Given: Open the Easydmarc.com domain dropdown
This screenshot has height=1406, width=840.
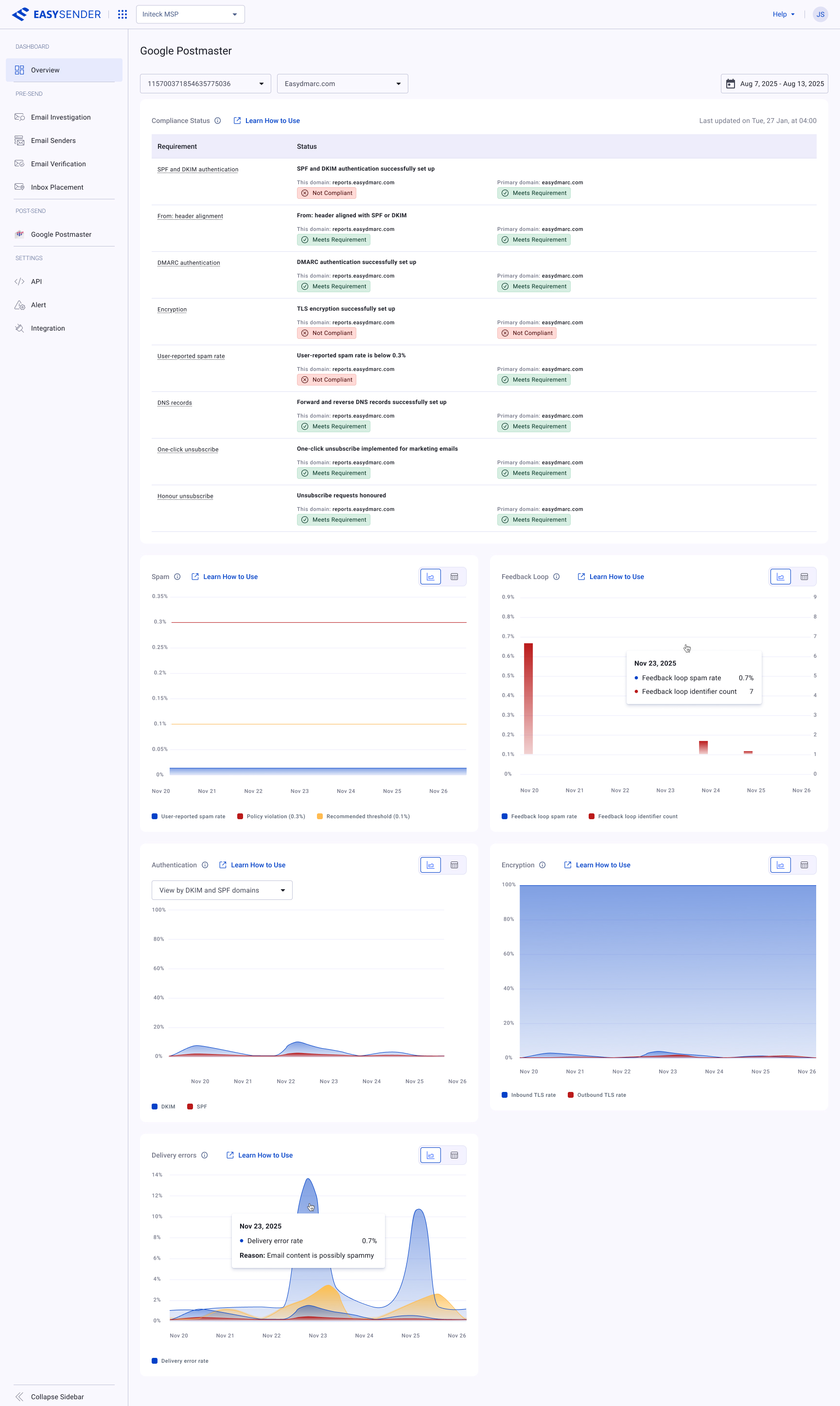Looking at the screenshot, I should coord(342,84).
